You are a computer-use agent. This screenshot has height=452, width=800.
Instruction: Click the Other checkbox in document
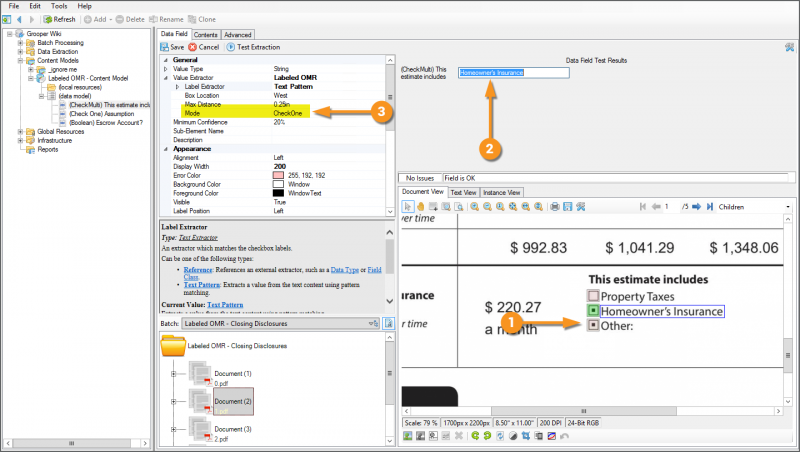pyautogui.click(x=593, y=326)
